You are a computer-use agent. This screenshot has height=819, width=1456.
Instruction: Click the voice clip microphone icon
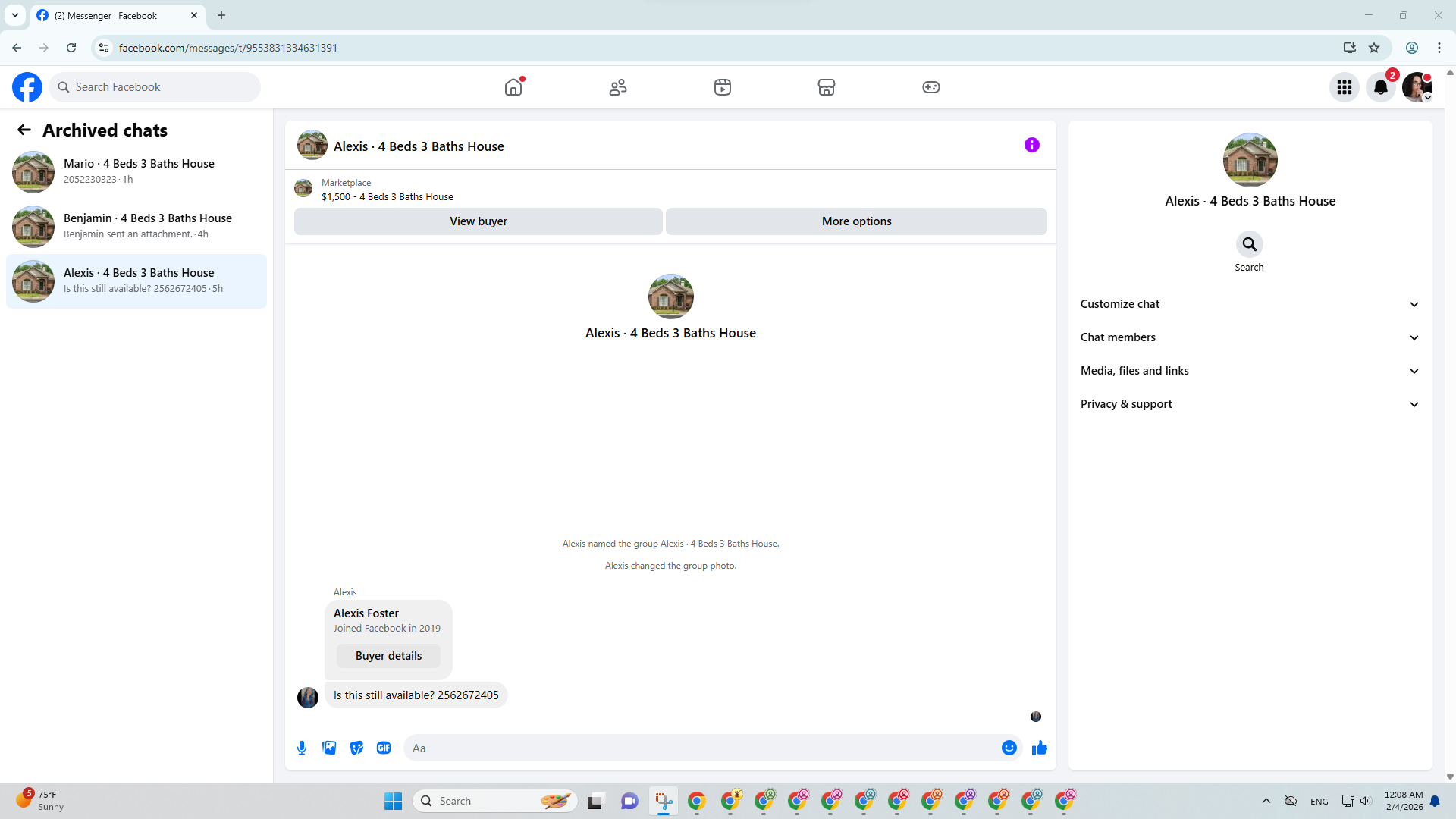302,748
